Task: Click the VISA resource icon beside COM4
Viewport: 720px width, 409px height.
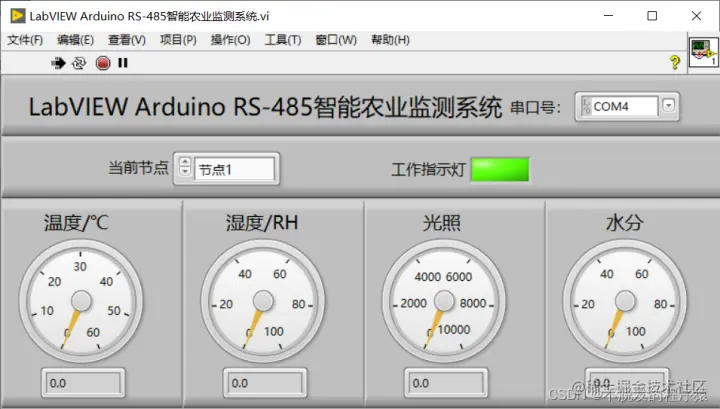Action: click(x=586, y=106)
